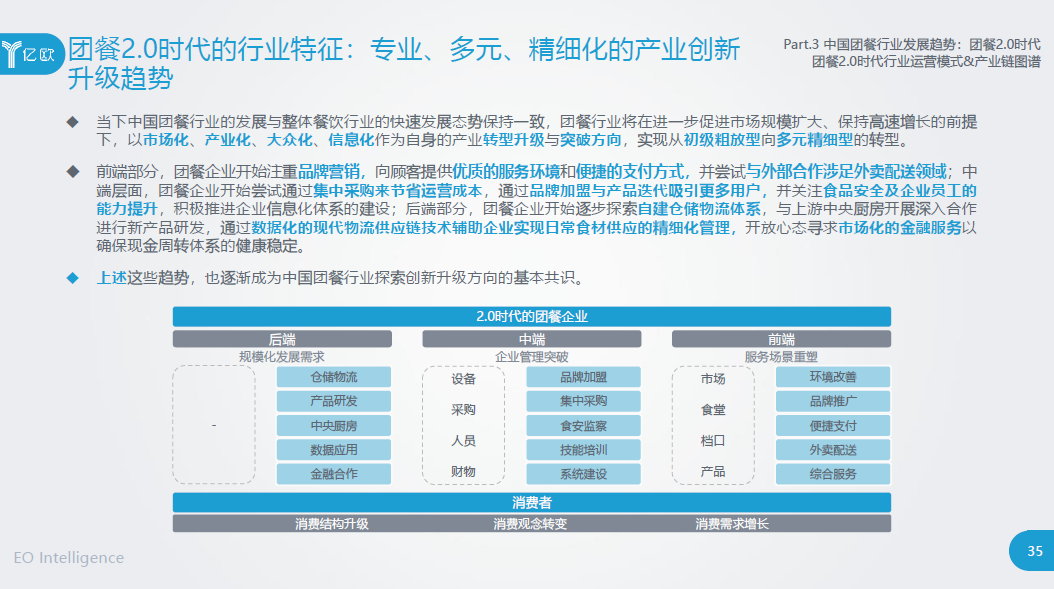Click the 系统建设 box
Screen dimensions: 1054x589
(583, 474)
